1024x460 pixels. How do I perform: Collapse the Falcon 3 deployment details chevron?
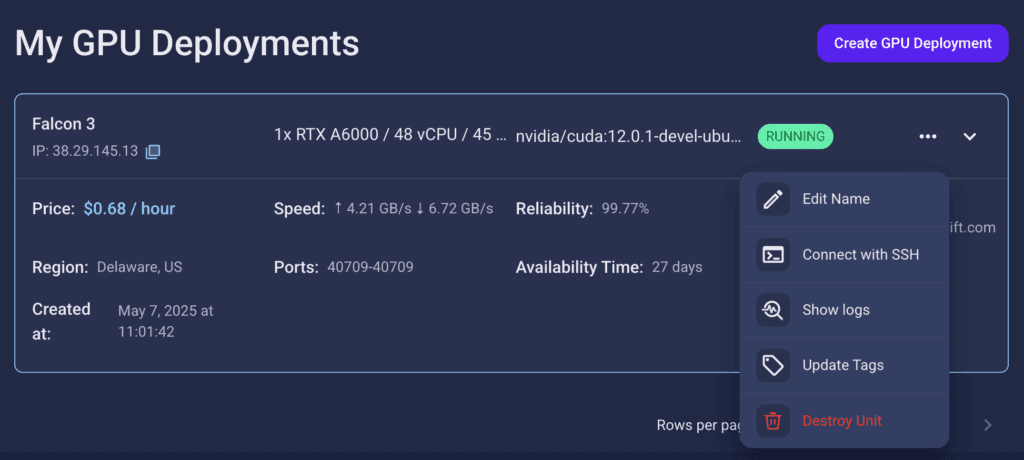click(969, 136)
